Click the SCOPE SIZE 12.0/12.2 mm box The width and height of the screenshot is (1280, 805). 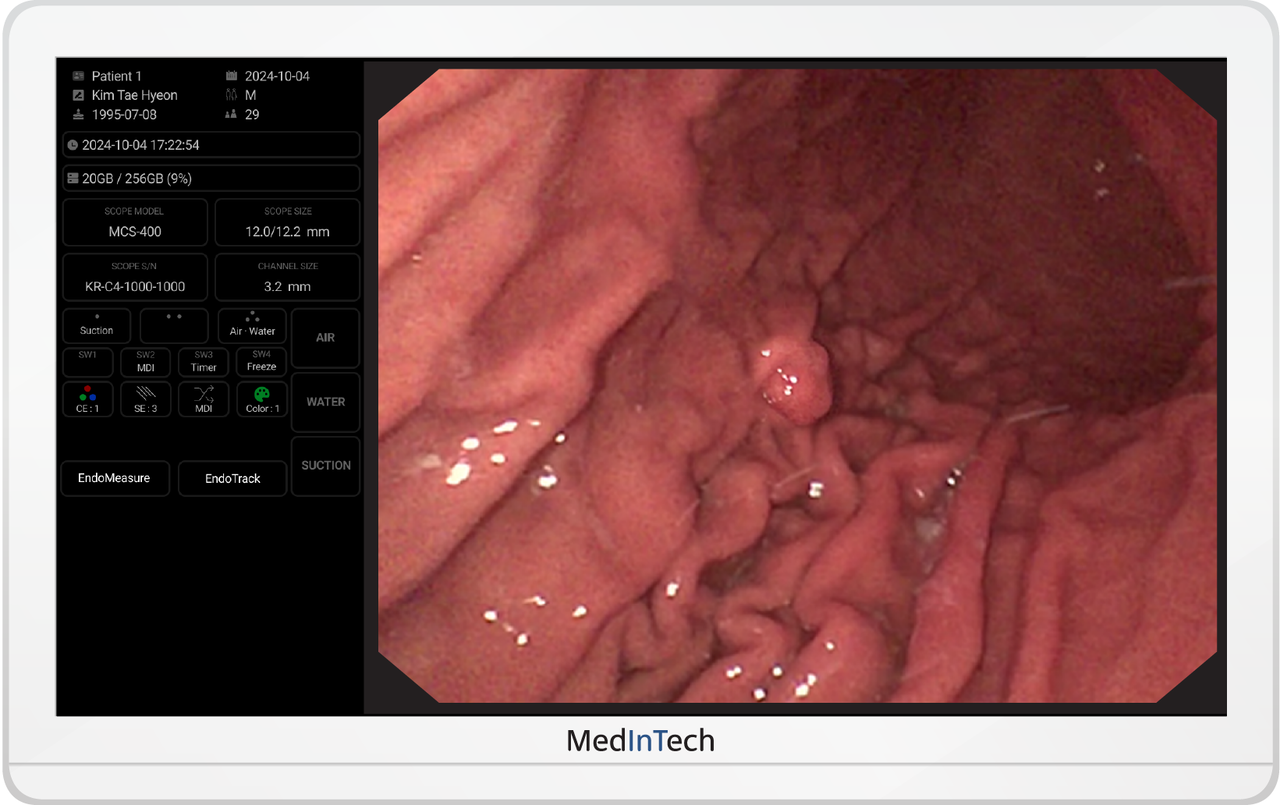[x=288, y=222]
